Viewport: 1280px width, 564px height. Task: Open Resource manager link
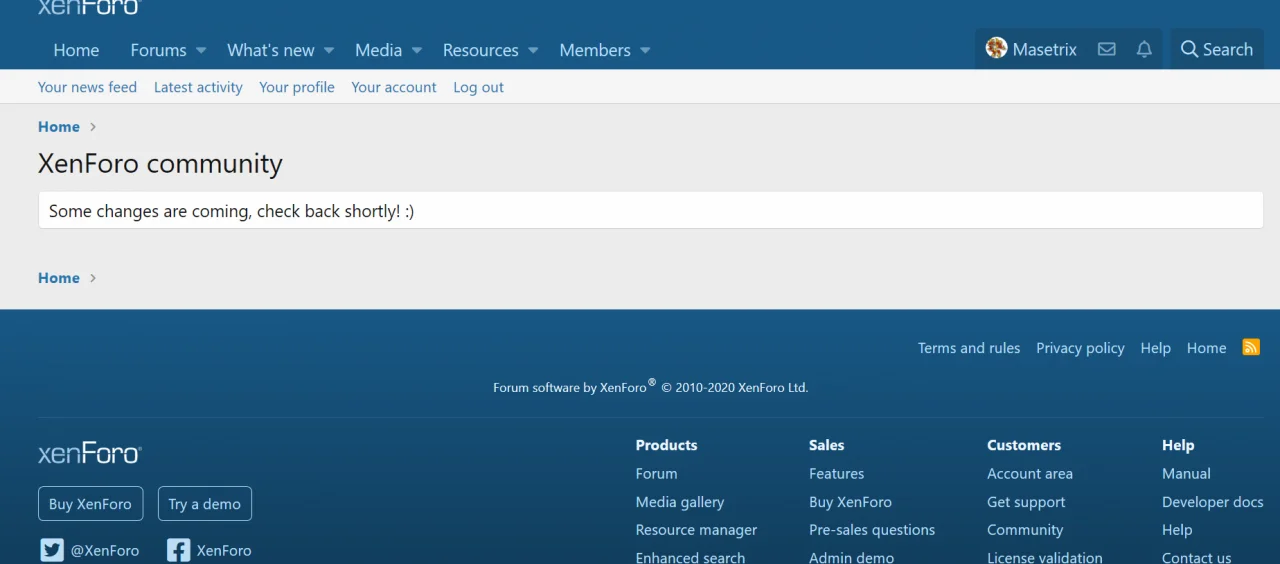point(696,530)
